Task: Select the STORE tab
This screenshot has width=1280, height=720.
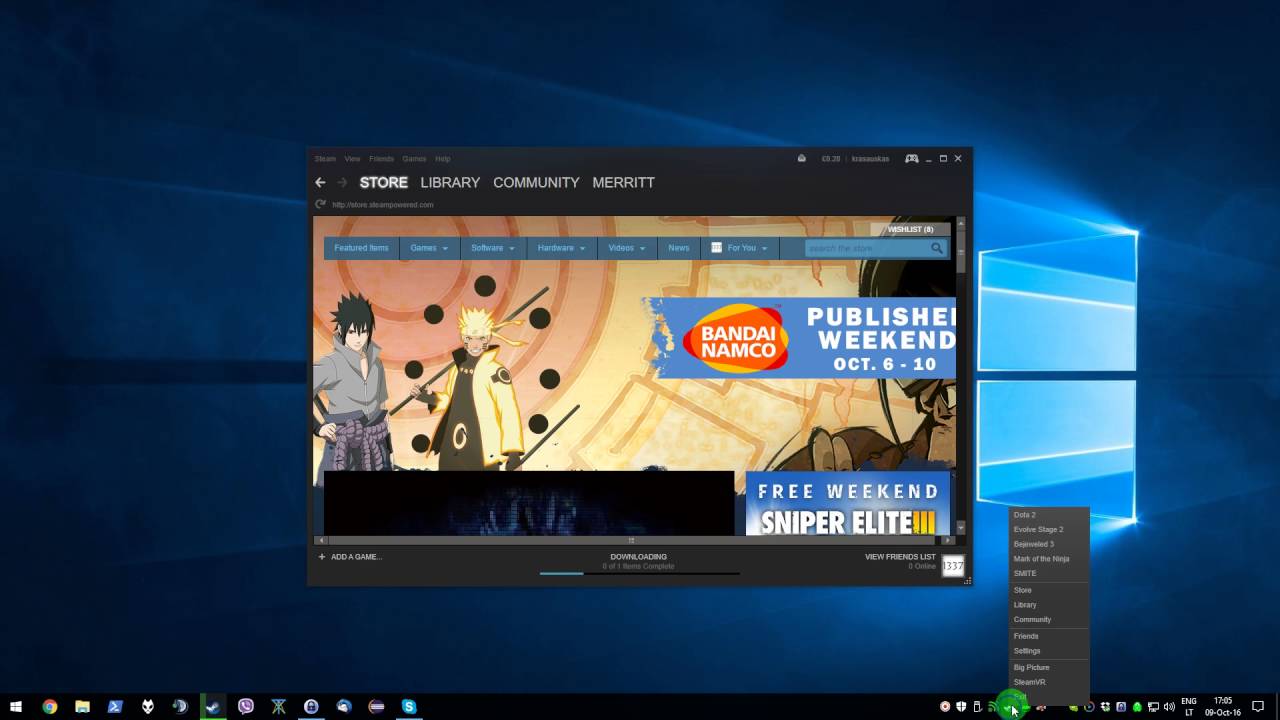Action: pos(384,182)
